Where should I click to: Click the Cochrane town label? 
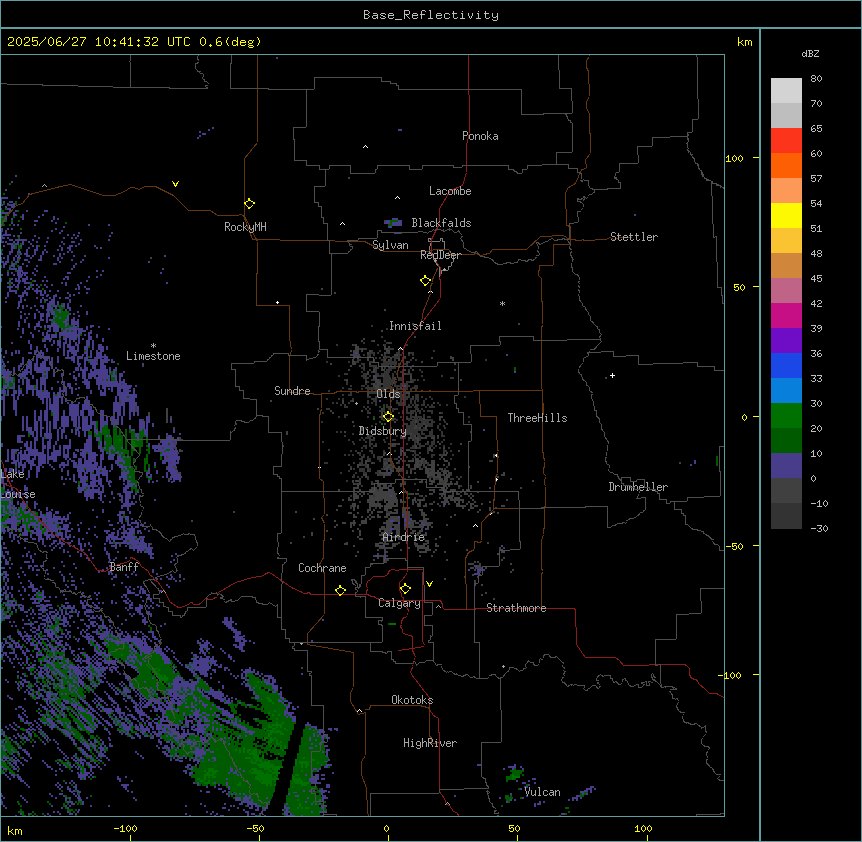(322, 568)
